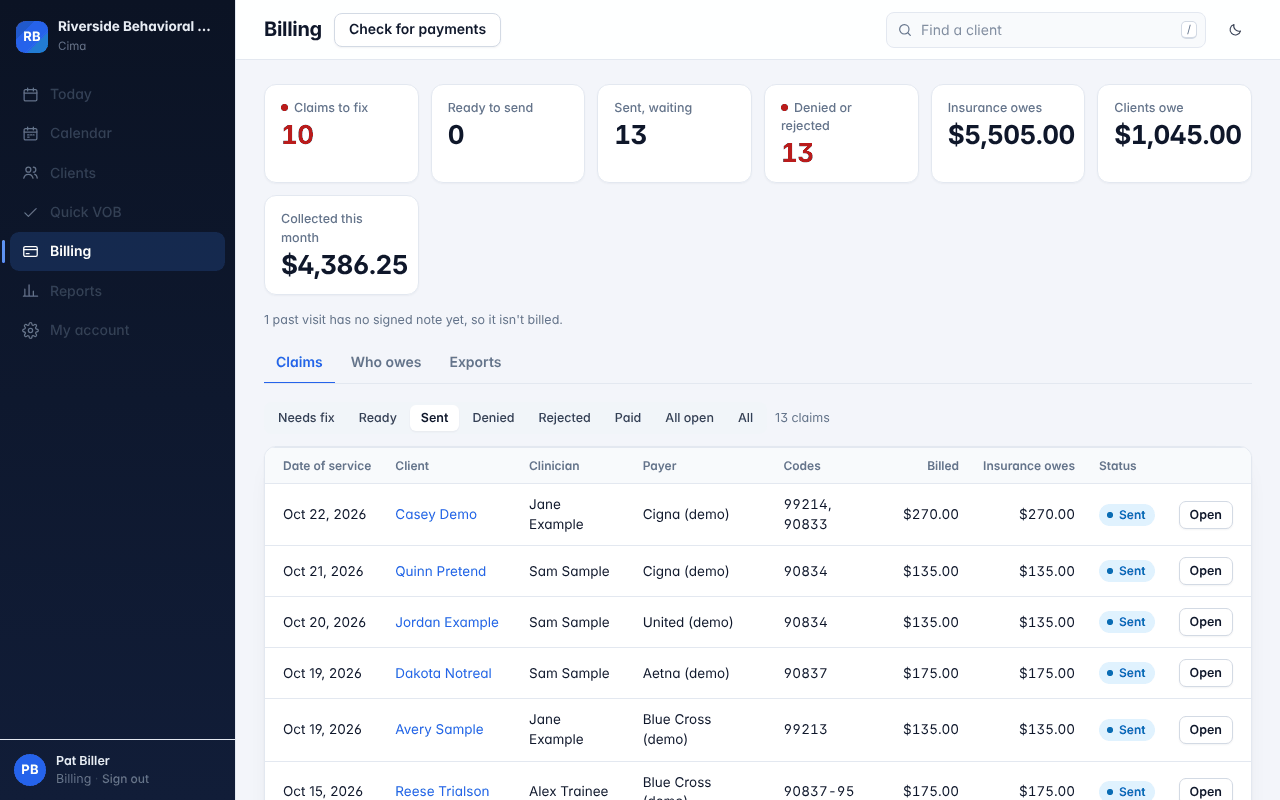Click the Billing card icon
Image resolution: width=1280 pixels, height=800 pixels.
[x=31, y=251]
